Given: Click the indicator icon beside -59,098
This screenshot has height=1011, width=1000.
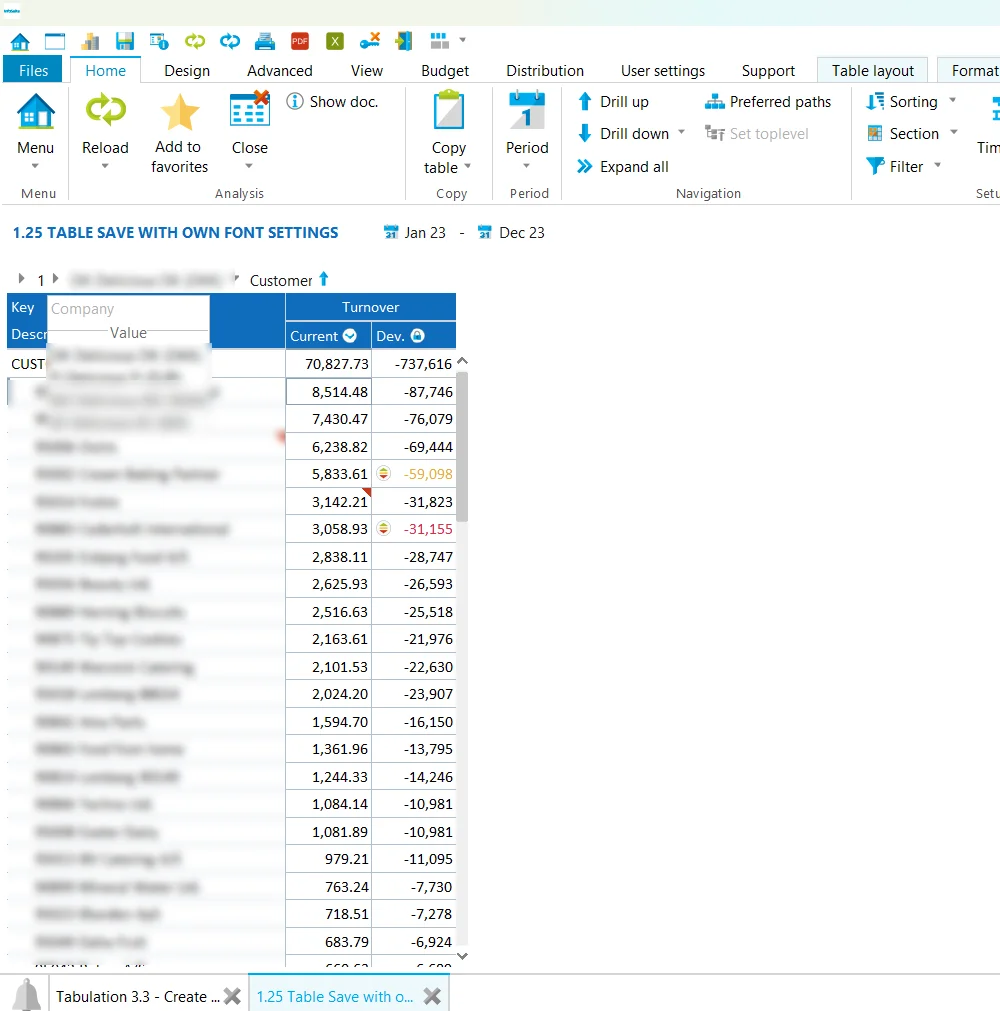Looking at the screenshot, I should [384, 474].
